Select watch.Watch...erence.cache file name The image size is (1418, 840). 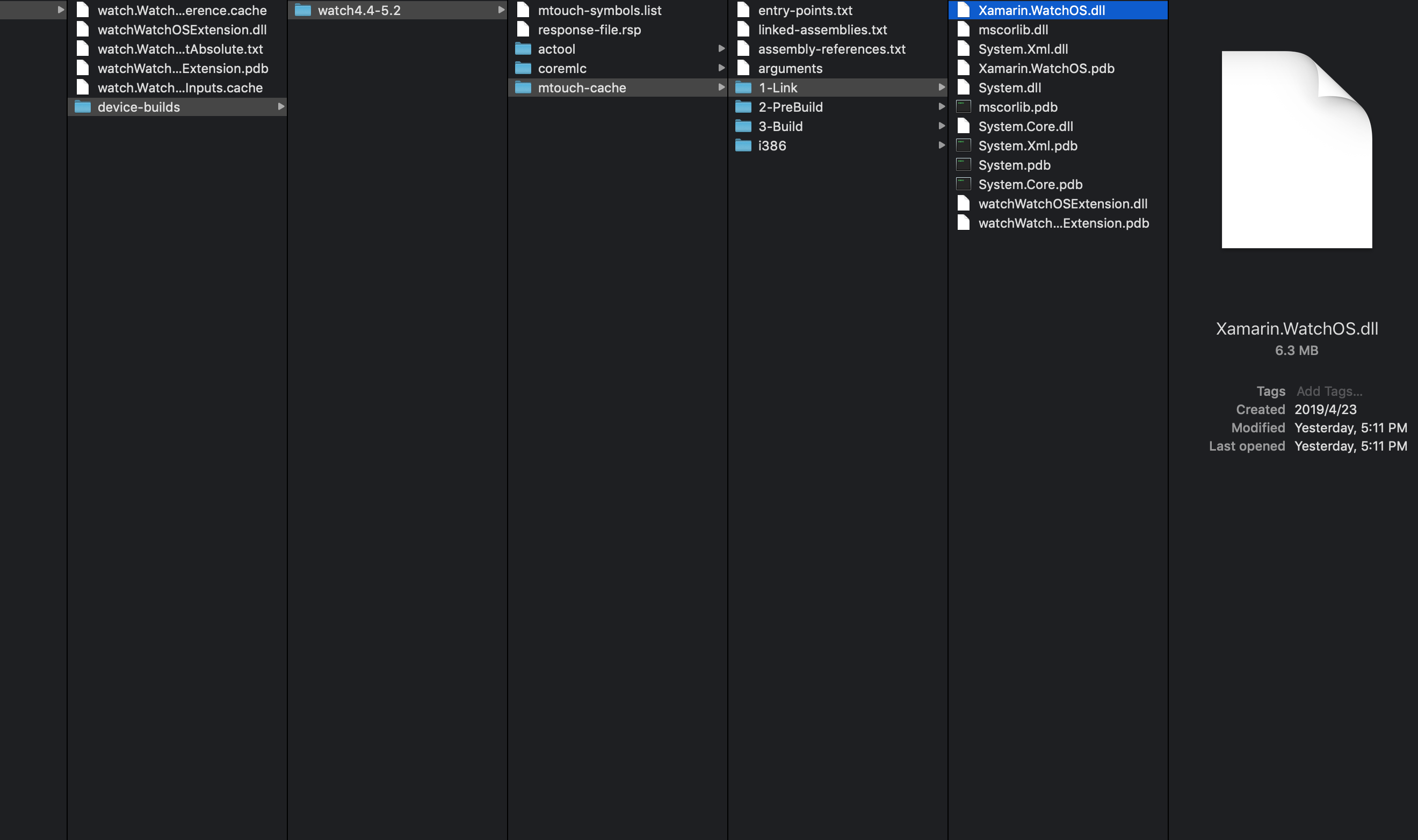pyautogui.click(x=182, y=10)
